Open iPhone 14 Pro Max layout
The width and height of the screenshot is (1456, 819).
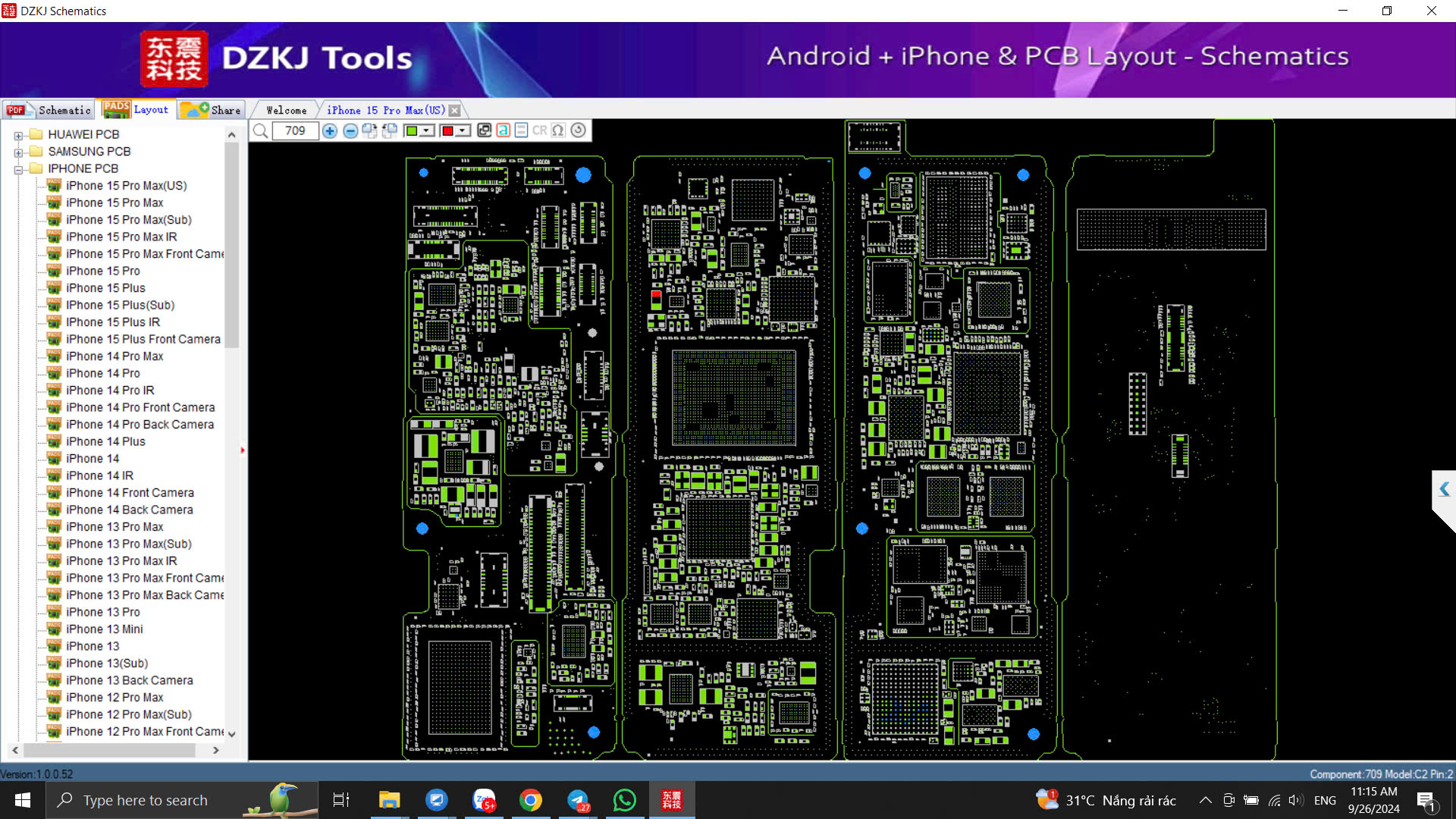pyautogui.click(x=115, y=356)
